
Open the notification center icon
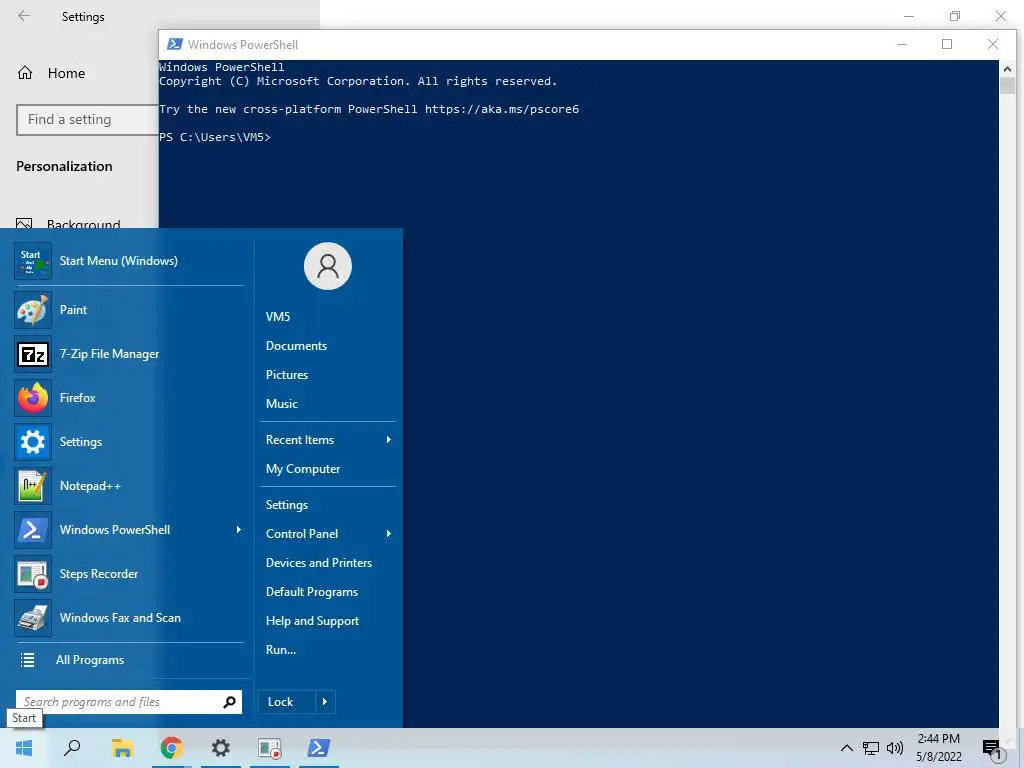(993, 750)
